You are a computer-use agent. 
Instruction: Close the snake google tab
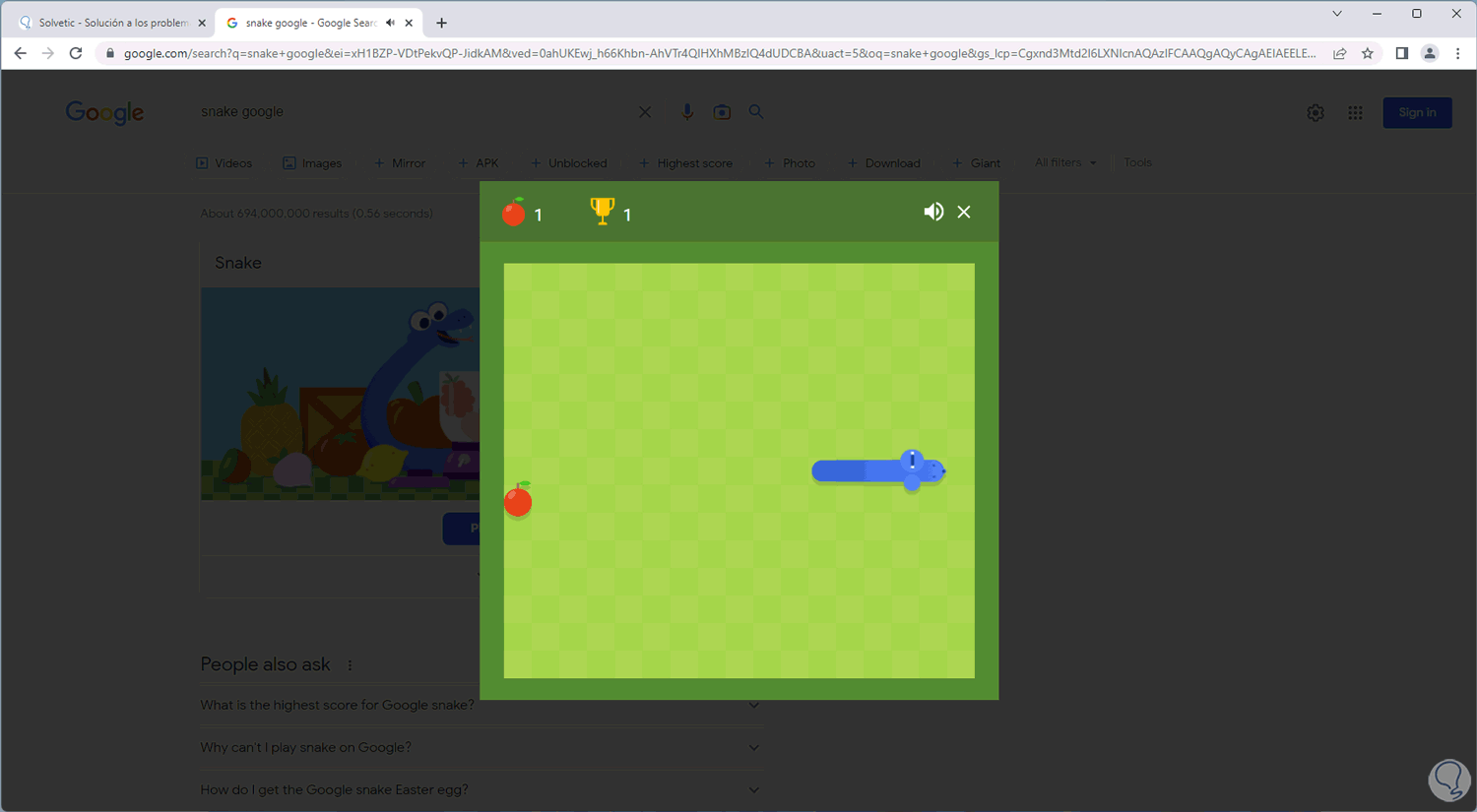(x=409, y=23)
